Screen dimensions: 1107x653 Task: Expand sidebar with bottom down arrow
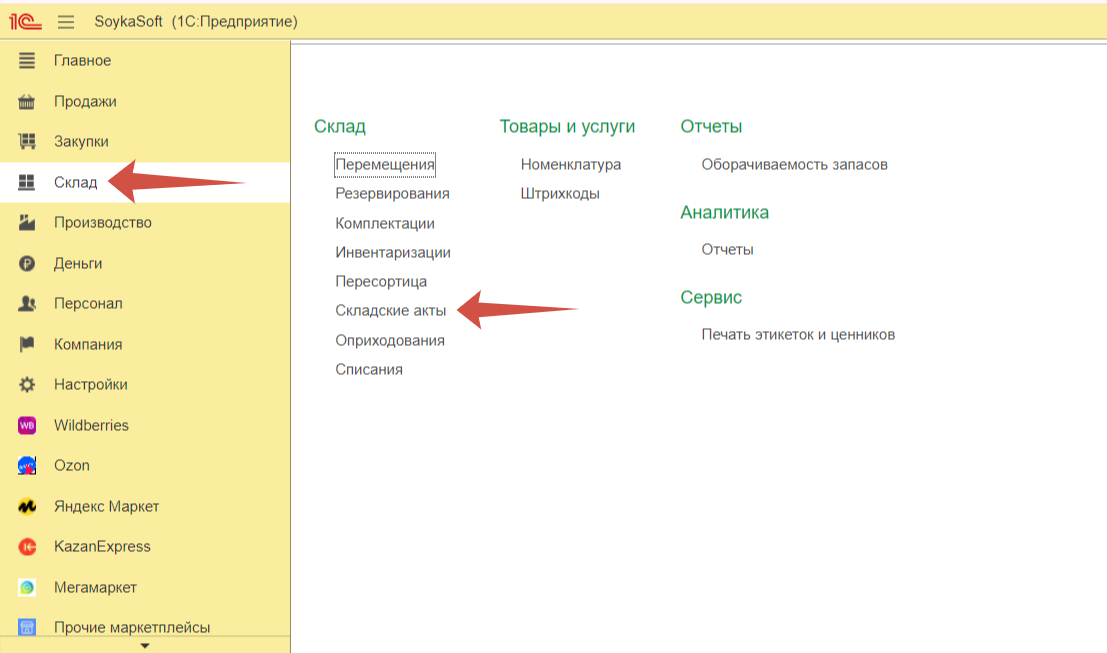pos(145,645)
